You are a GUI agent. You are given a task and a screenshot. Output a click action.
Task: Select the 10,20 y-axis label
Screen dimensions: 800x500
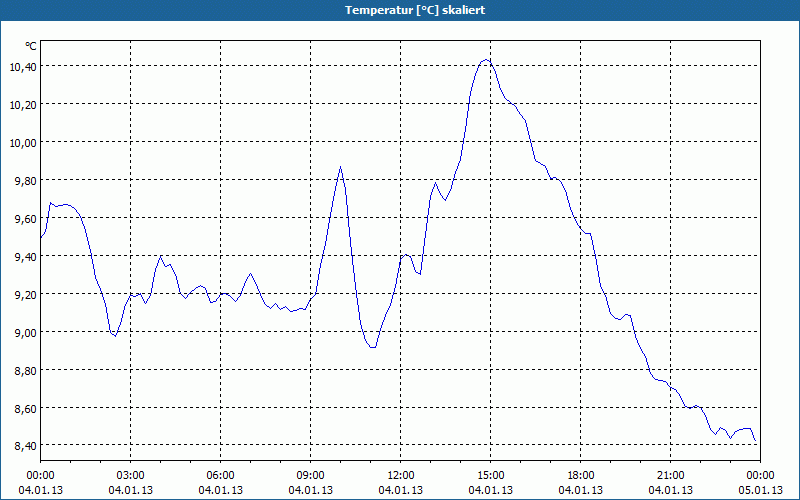coord(23,104)
